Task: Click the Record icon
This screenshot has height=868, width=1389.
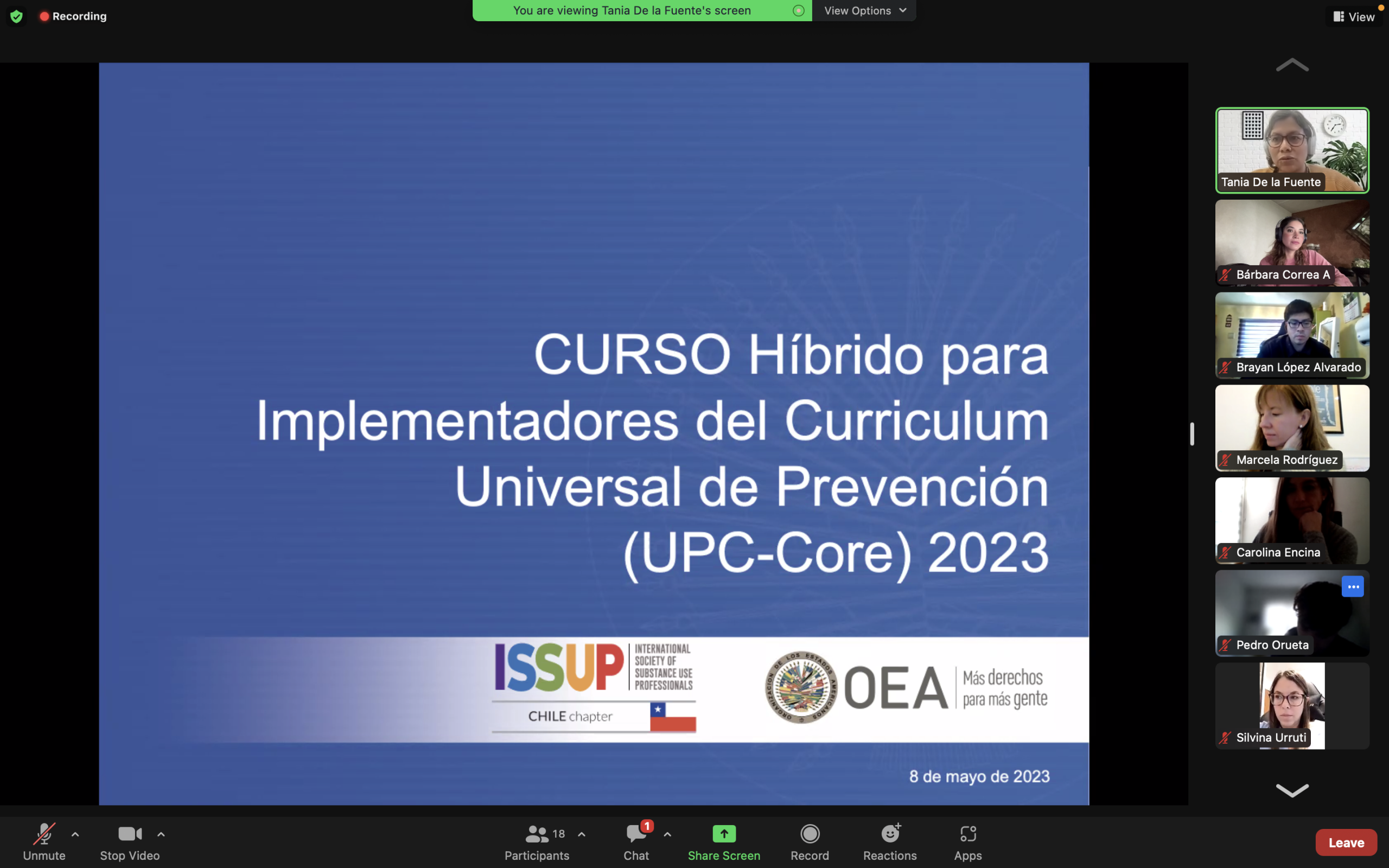Action: click(810, 834)
